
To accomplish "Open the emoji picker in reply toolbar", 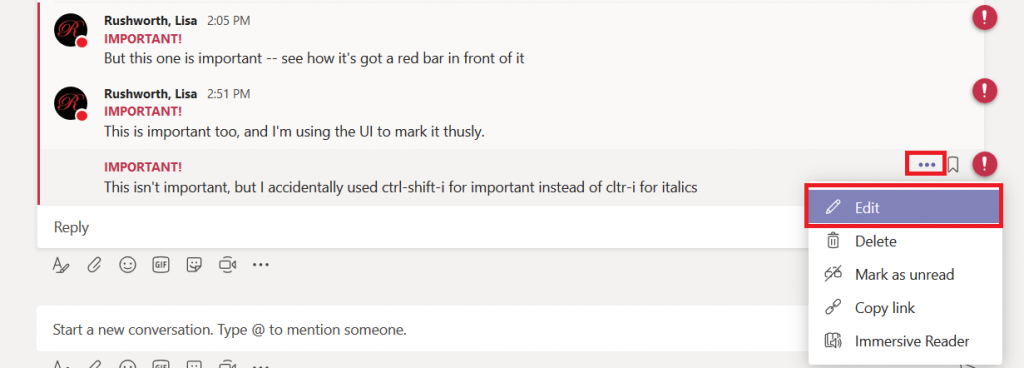I will pyautogui.click(x=128, y=264).
